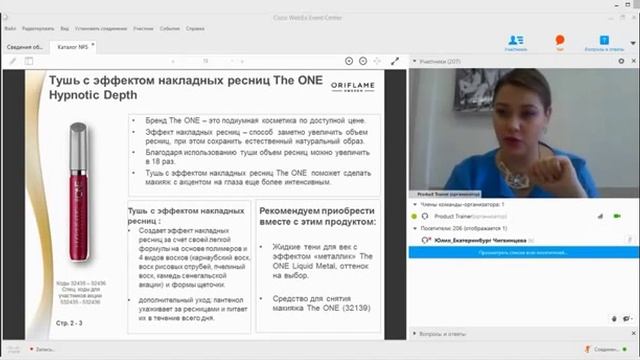
Task: Open the Редактировать menu
Action: point(38,29)
